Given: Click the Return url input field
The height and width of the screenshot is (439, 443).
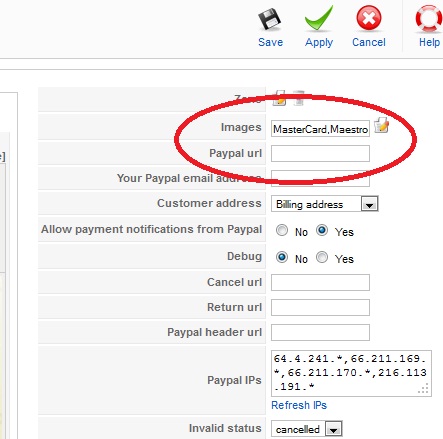Looking at the screenshot, I should (x=320, y=307).
